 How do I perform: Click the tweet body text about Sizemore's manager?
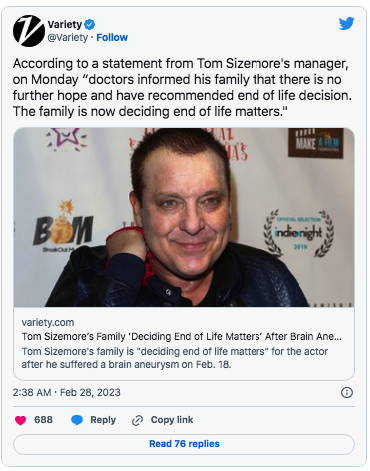click(x=182, y=87)
